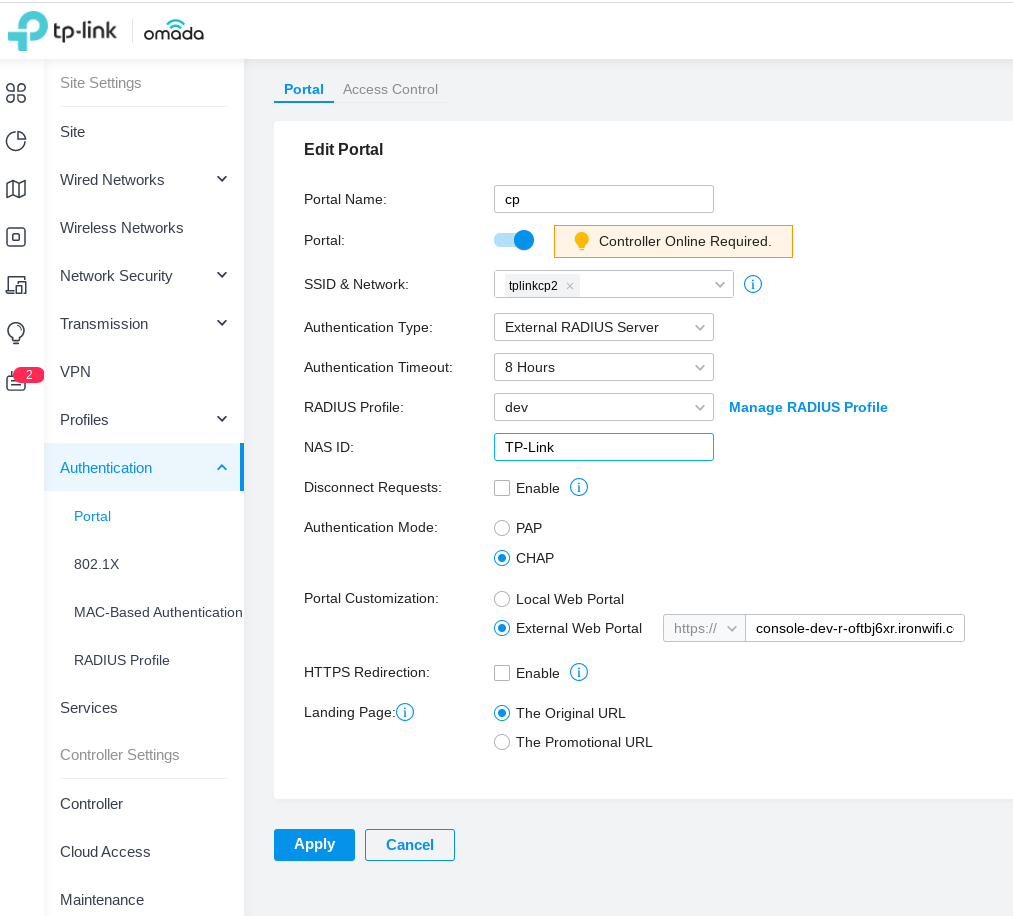Open the Clients page icon
This screenshot has height=916, width=1013.
pos(15,284)
